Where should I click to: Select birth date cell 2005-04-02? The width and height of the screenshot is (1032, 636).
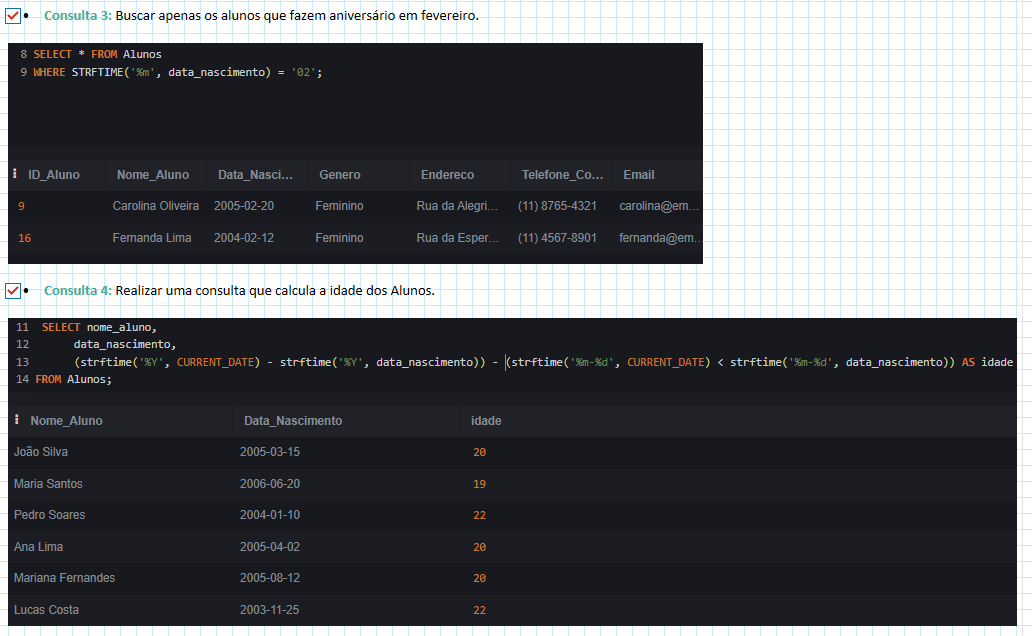pos(270,546)
